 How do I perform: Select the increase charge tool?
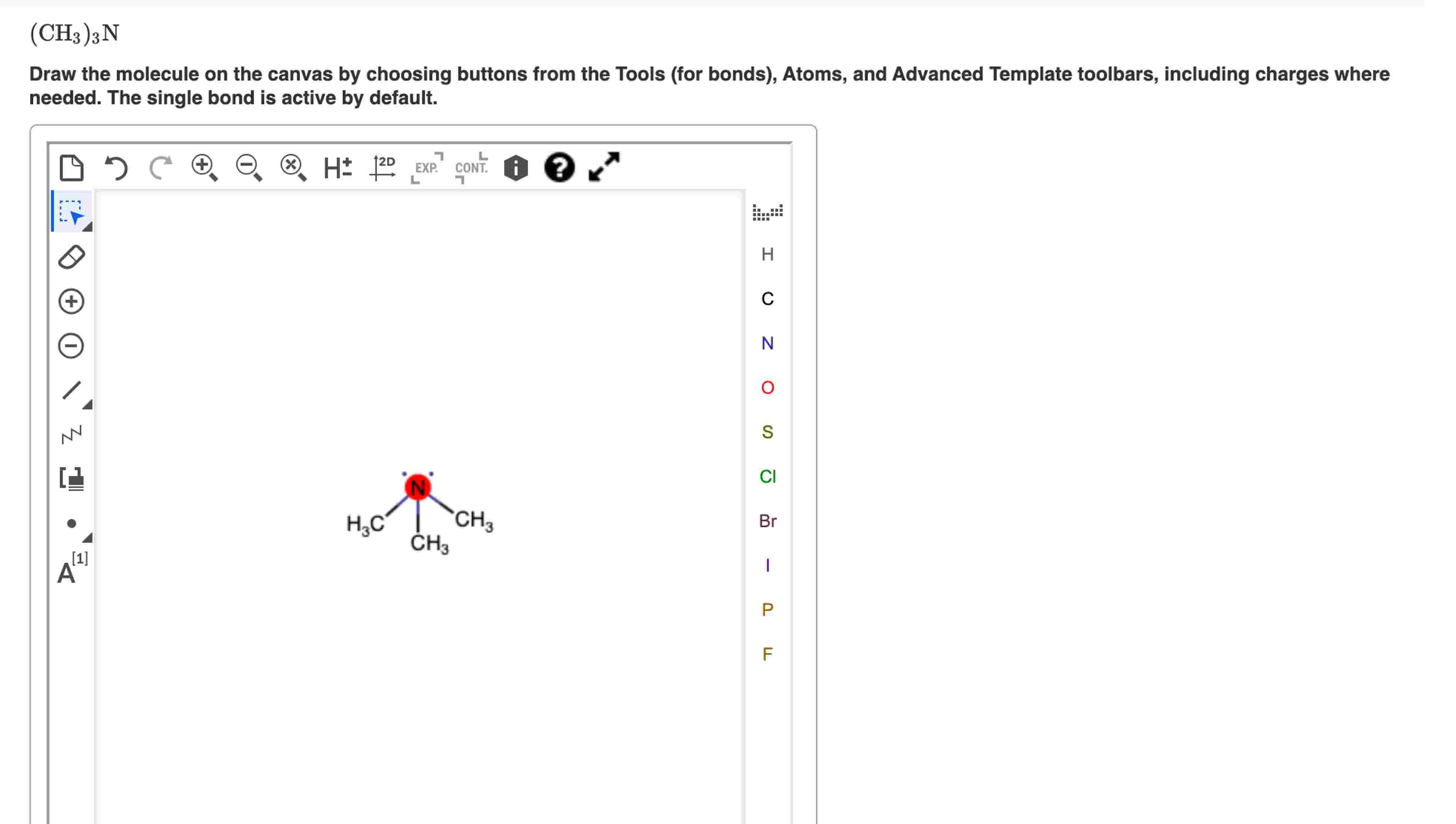(71, 300)
